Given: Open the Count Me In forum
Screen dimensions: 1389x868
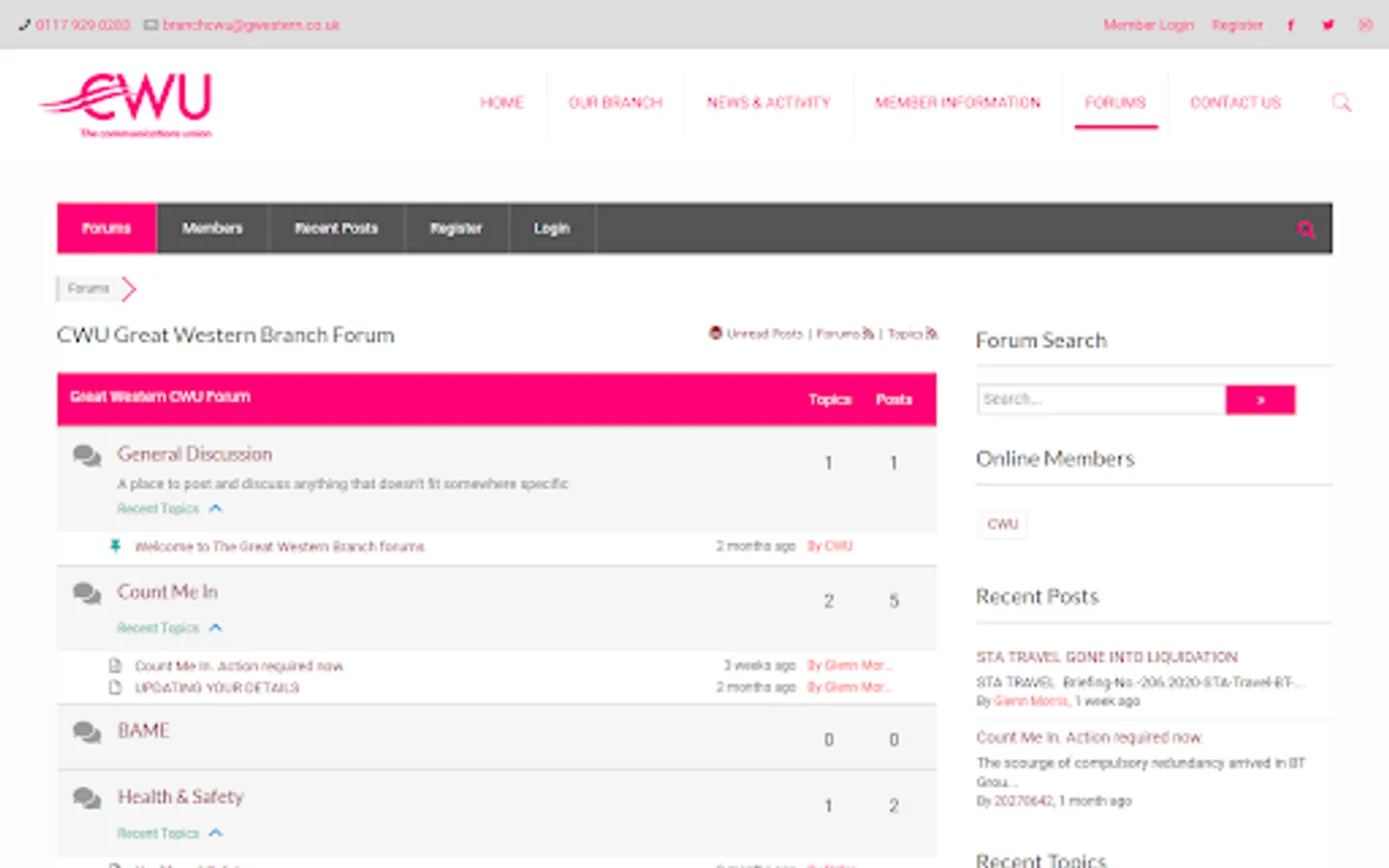Looking at the screenshot, I should pos(168,592).
